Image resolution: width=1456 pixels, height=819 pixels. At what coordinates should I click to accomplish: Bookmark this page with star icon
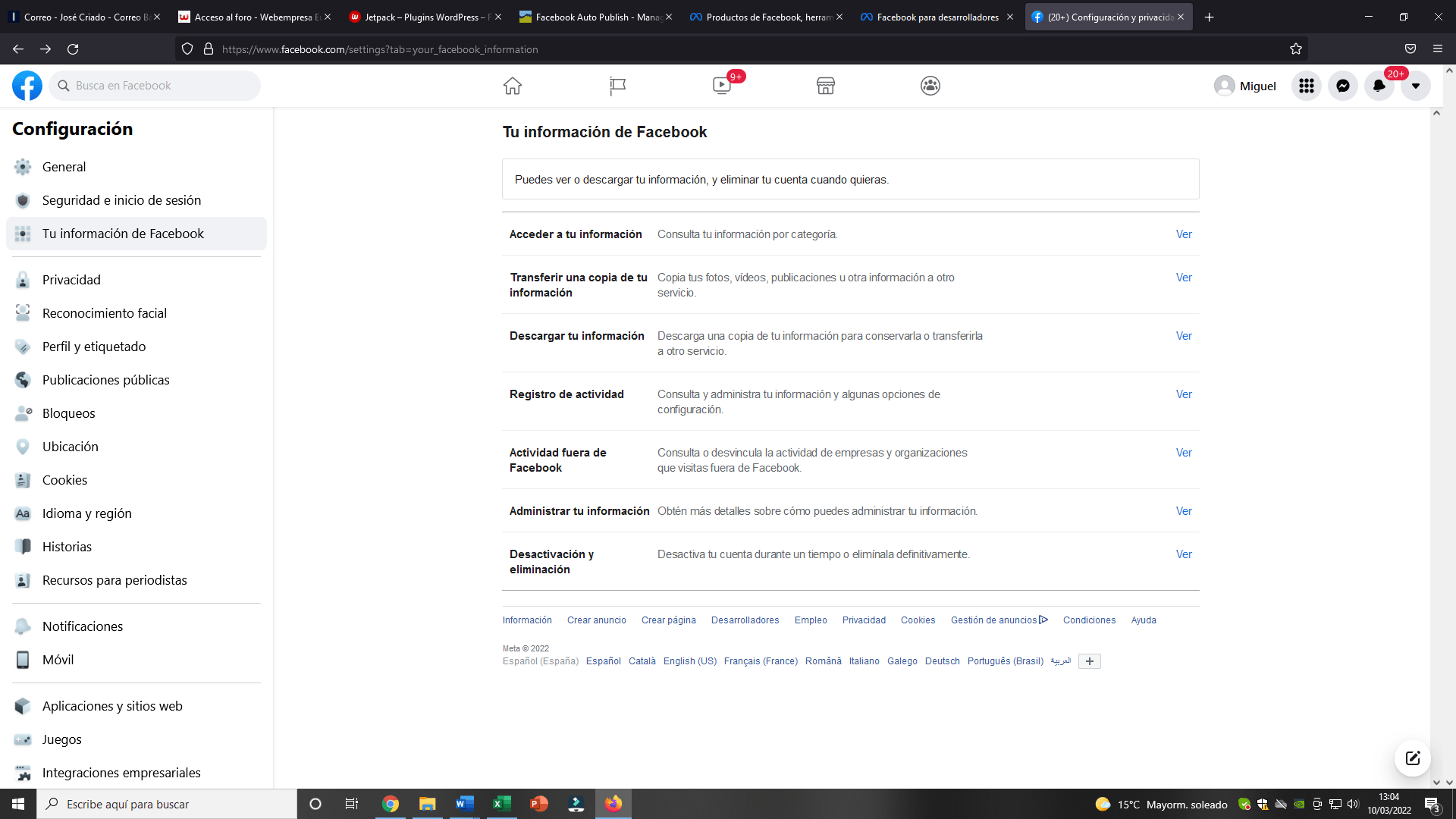tap(1296, 49)
